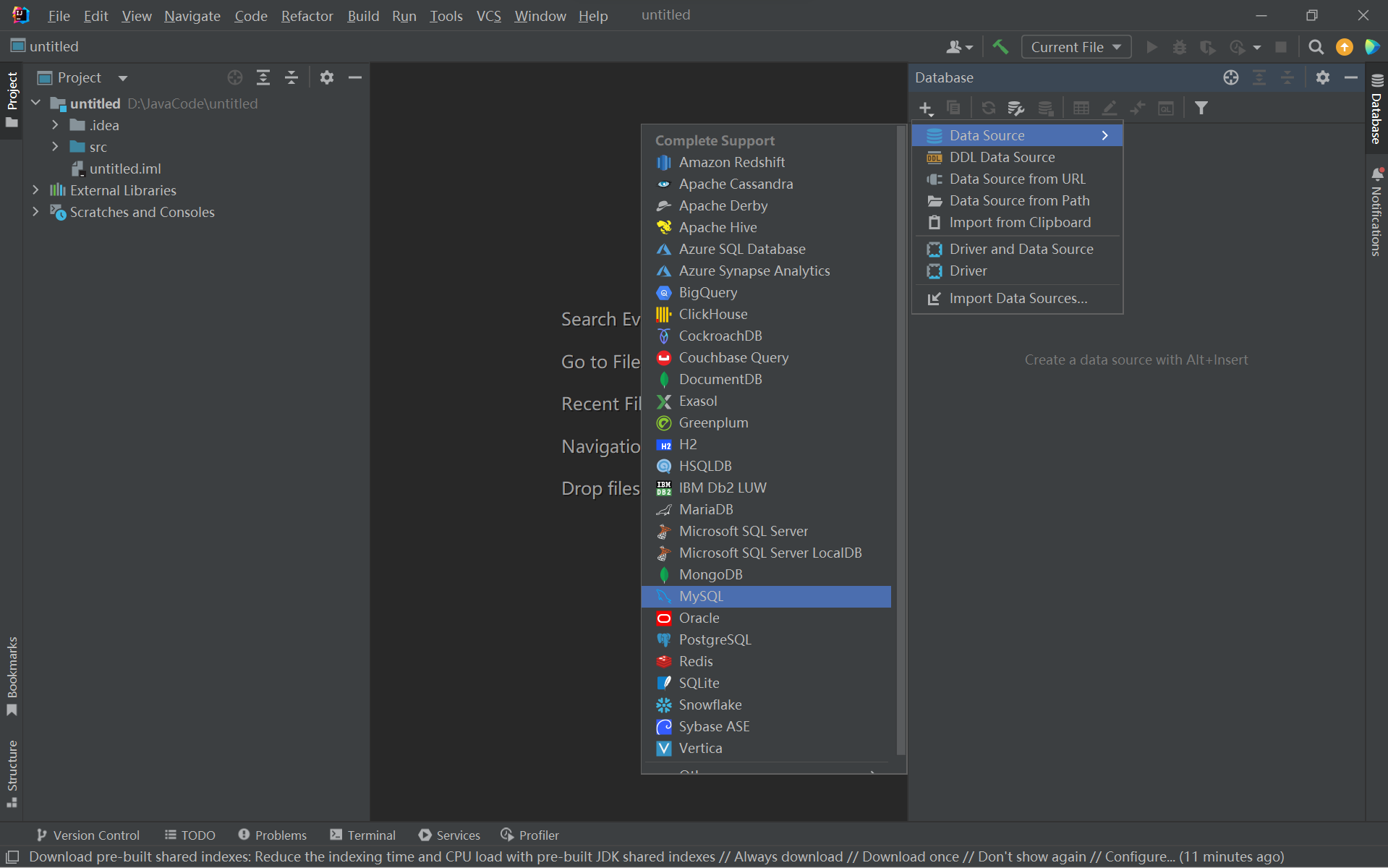
Task: Open the Jump to Query Console icon
Action: 1167,107
